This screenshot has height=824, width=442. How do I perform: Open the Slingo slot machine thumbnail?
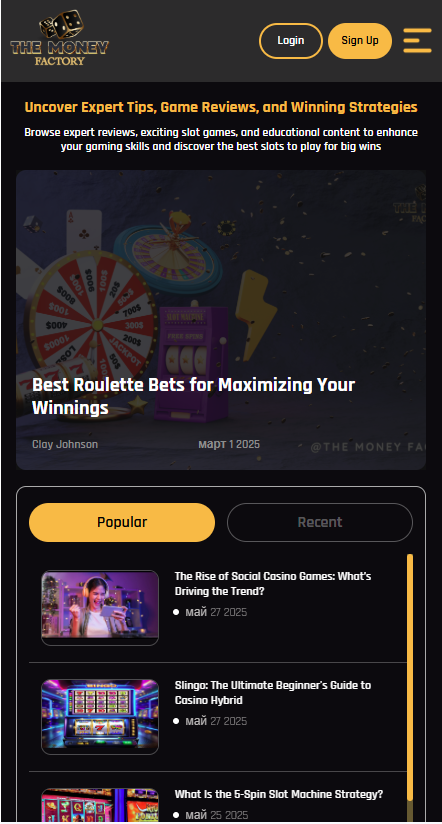coord(100,717)
